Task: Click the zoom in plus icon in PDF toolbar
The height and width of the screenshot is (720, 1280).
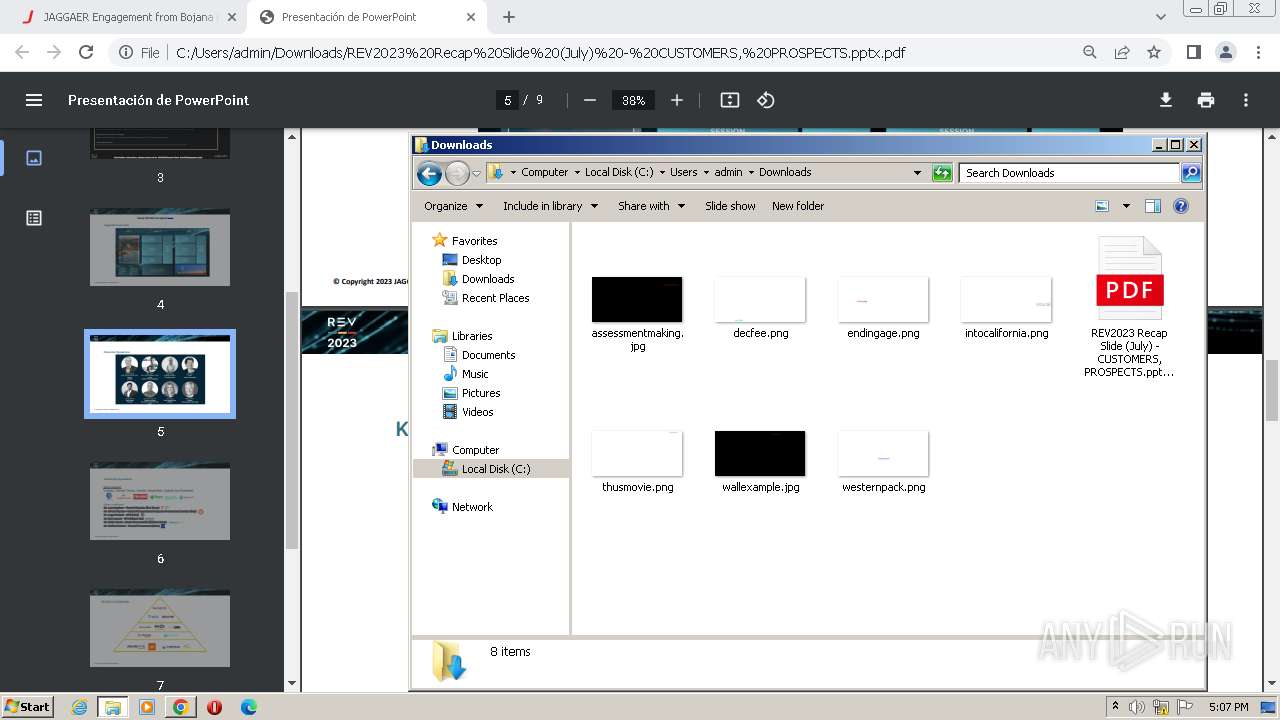Action: pyautogui.click(x=677, y=100)
